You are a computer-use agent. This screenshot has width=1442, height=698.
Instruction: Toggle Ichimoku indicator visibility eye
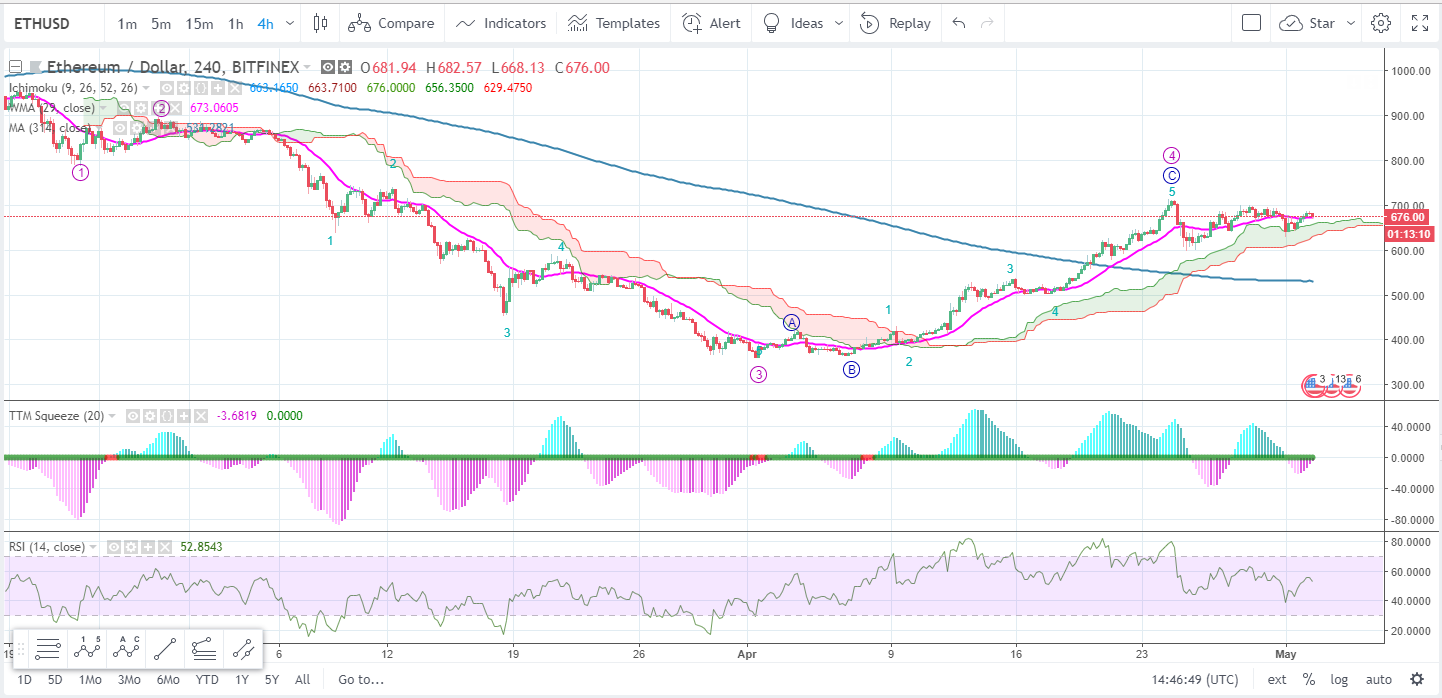pyautogui.click(x=167, y=88)
